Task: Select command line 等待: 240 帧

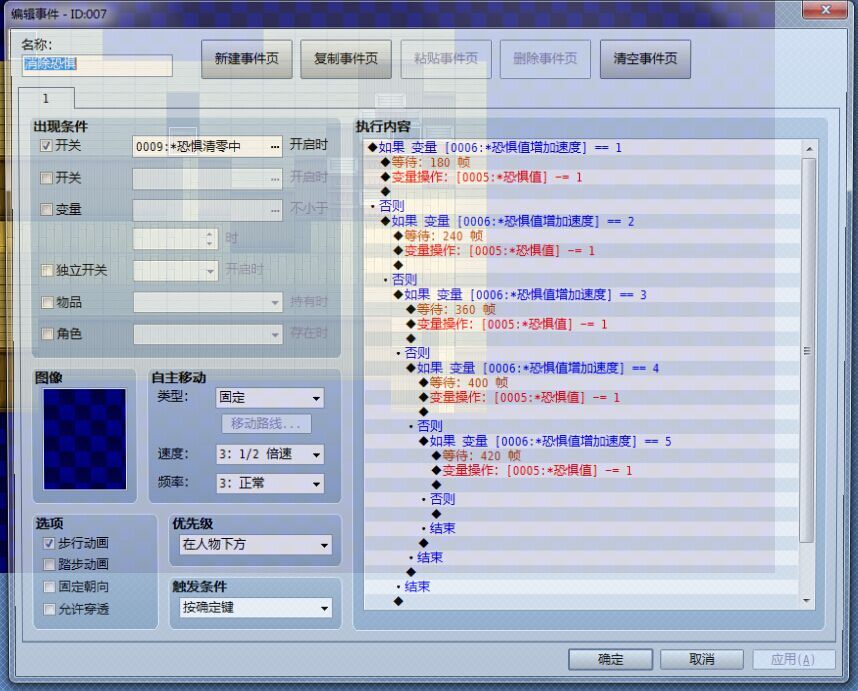Action: 443,236
